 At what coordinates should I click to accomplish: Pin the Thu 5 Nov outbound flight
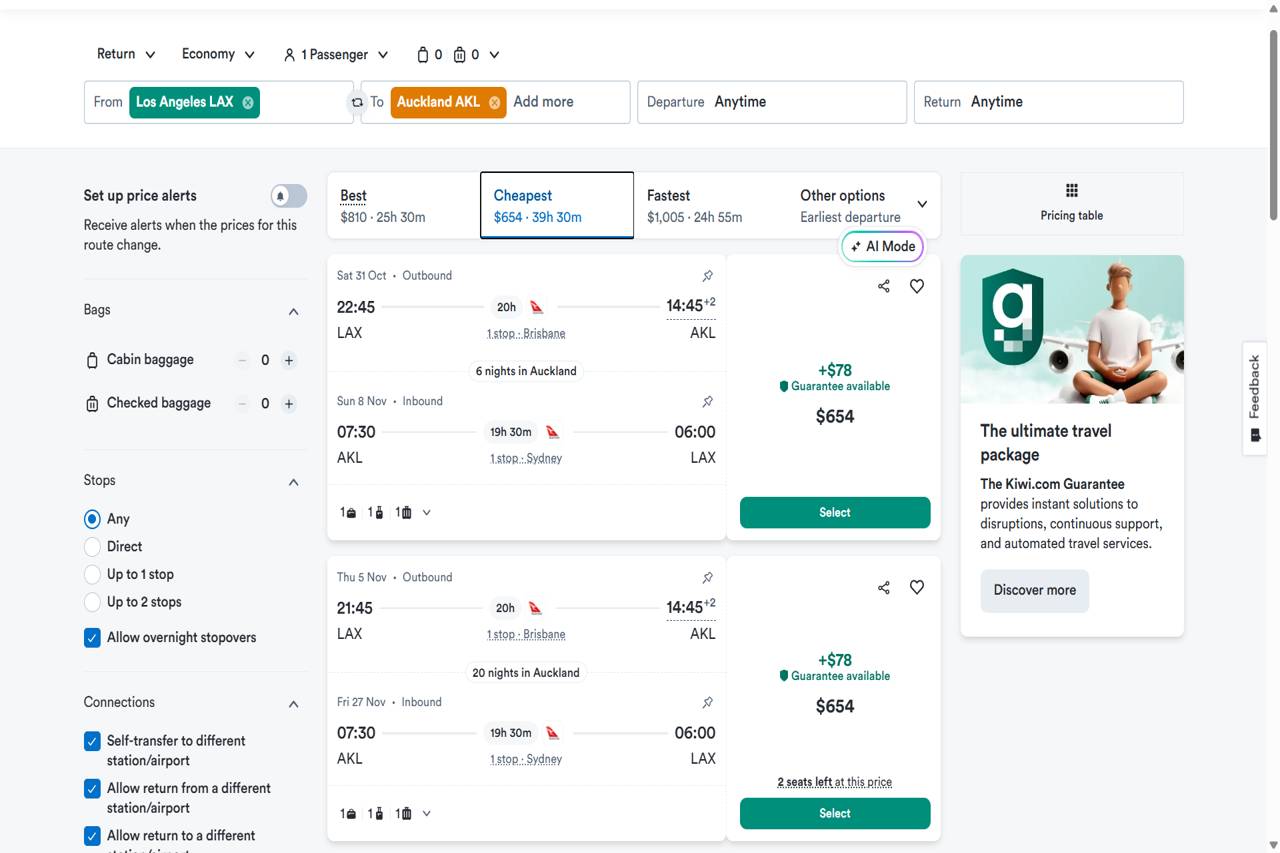pyautogui.click(x=707, y=577)
